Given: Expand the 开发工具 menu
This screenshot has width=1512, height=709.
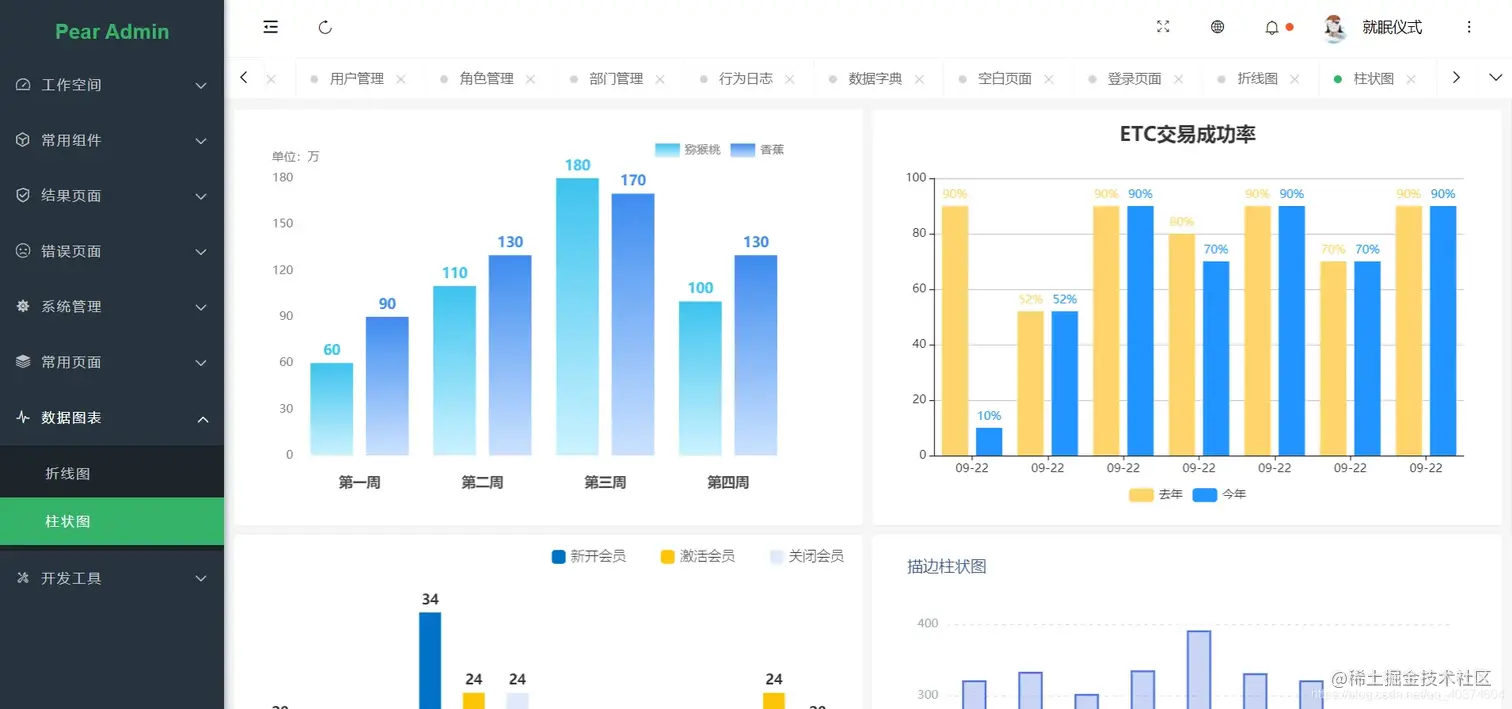Looking at the screenshot, I should 201,579.
